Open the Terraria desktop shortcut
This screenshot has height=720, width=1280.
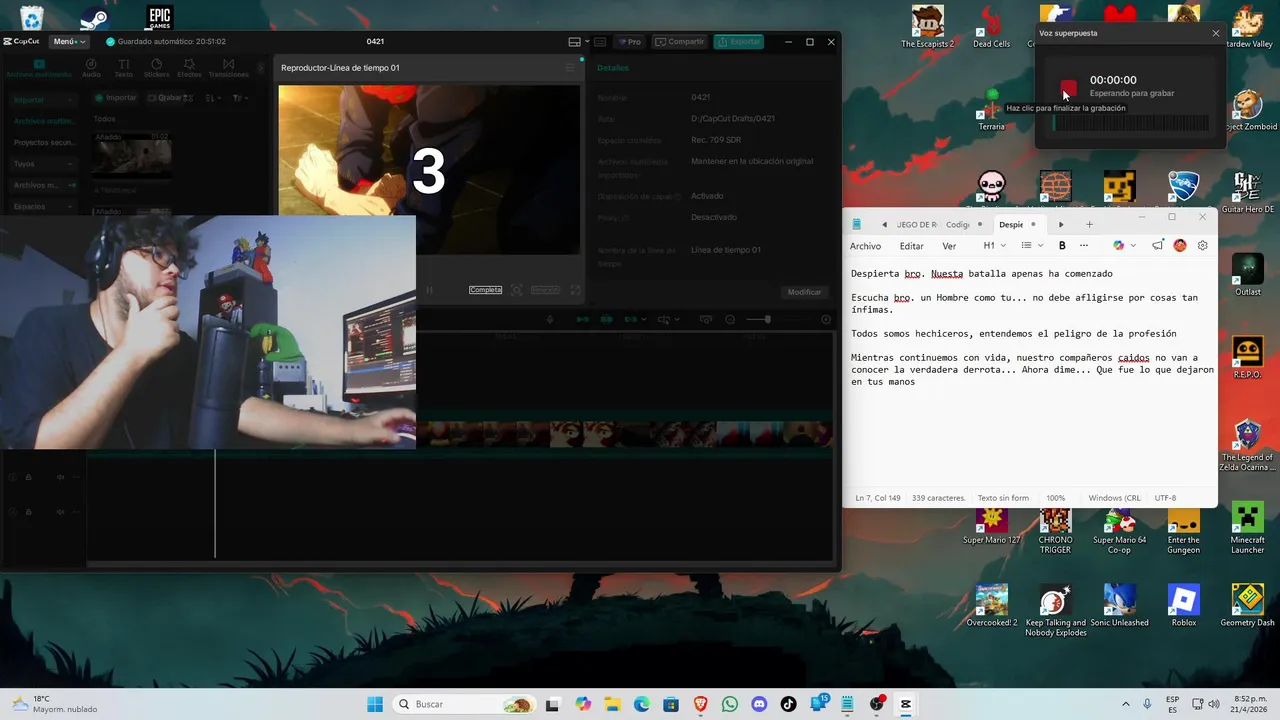click(991, 109)
